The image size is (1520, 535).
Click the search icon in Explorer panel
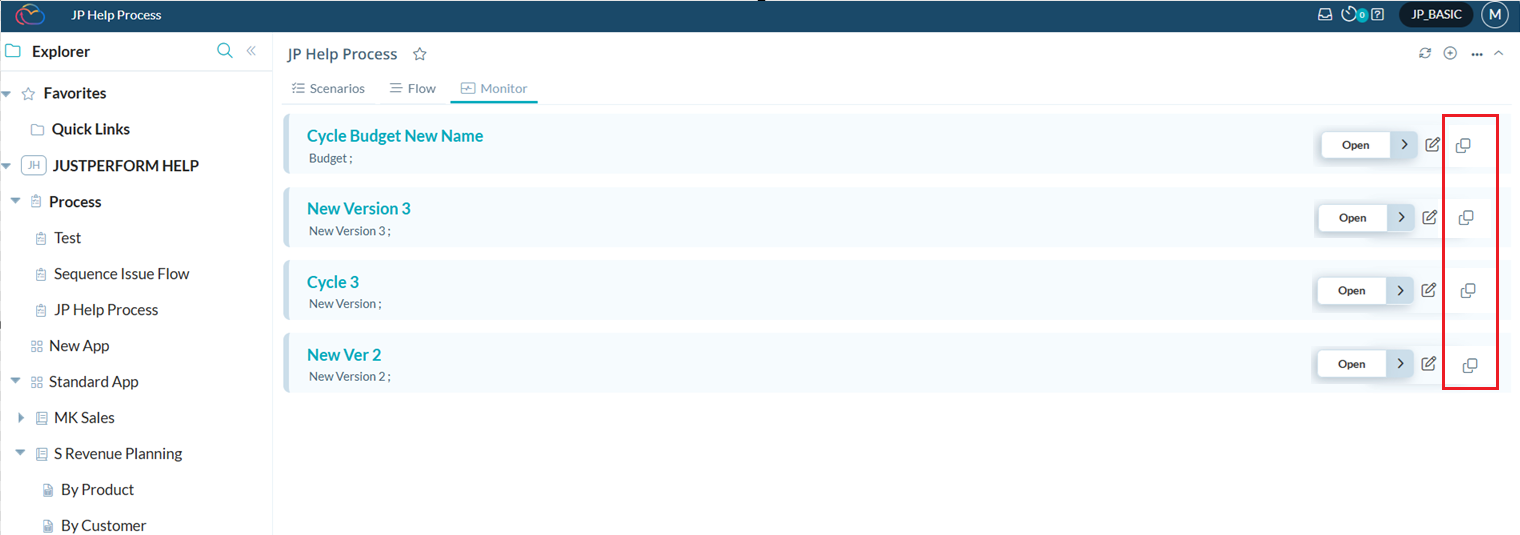coord(225,51)
